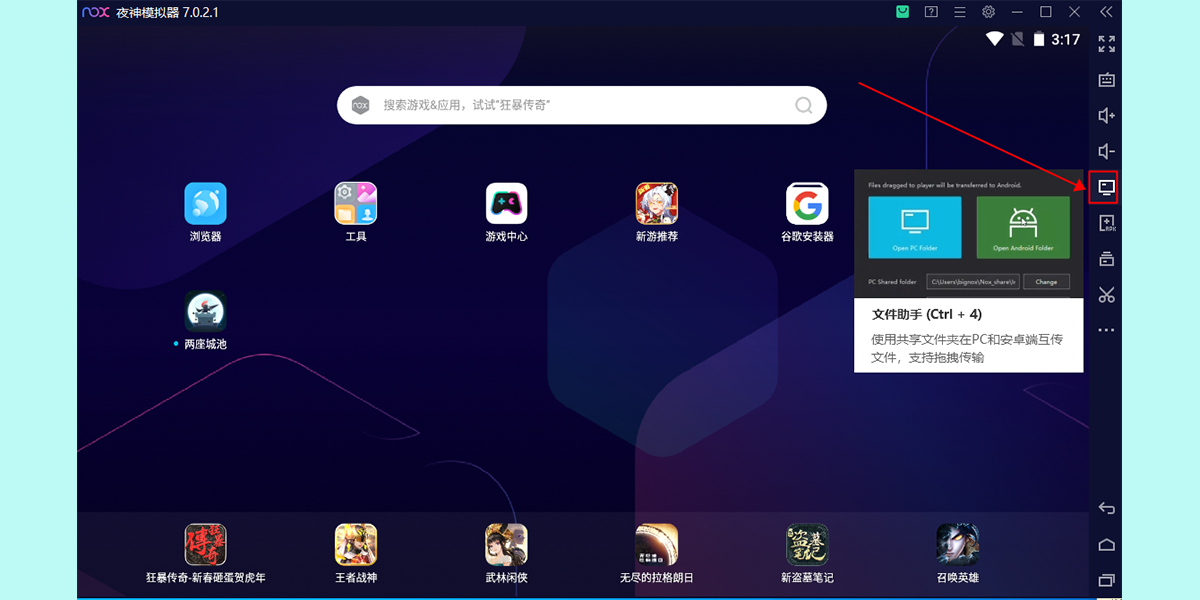Image resolution: width=1200 pixels, height=600 pixels.
Task: Open the green store bag icon
Action: coord(902,12)
